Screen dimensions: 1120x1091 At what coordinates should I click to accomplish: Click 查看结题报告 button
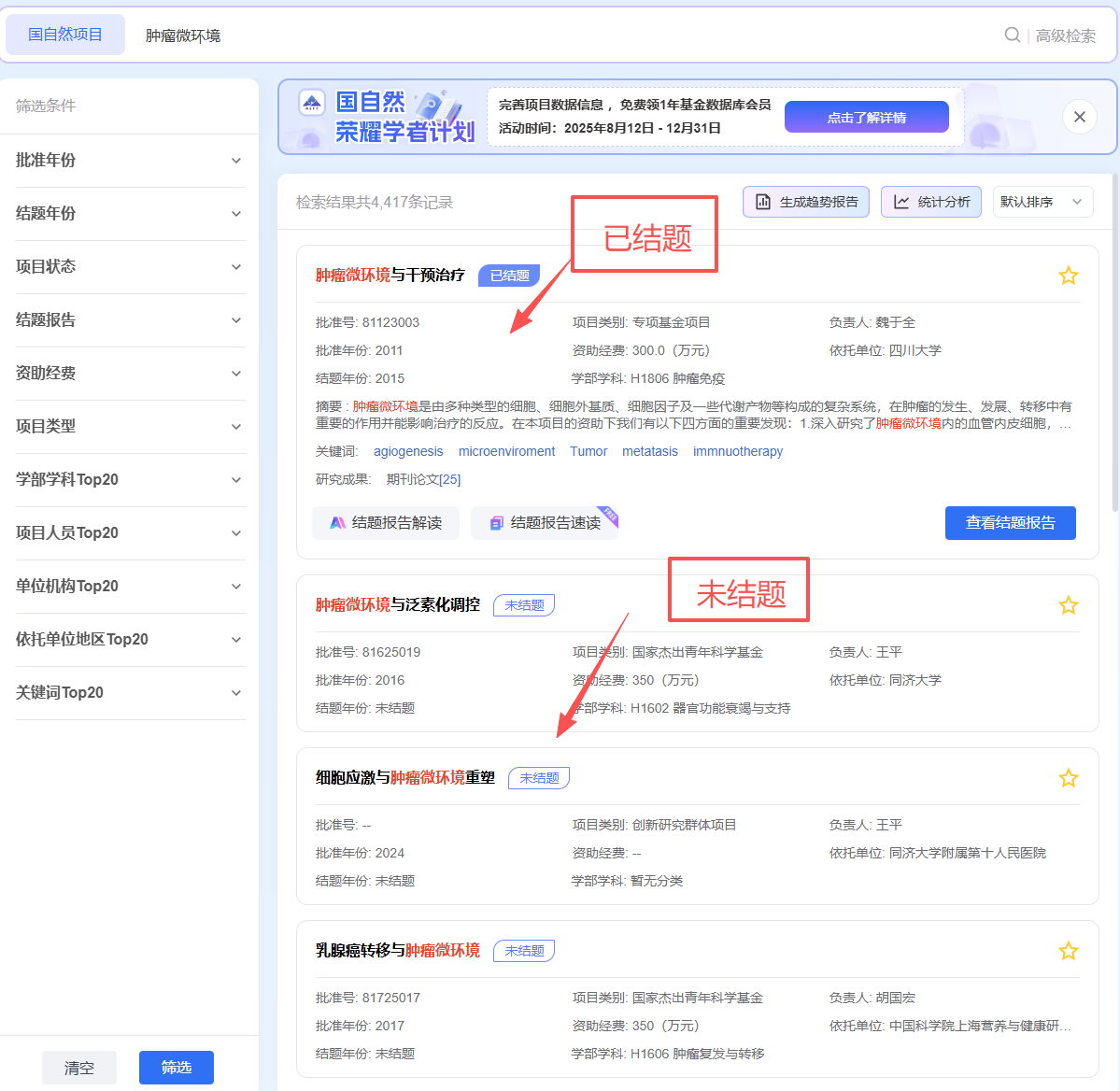point(1010,523)
